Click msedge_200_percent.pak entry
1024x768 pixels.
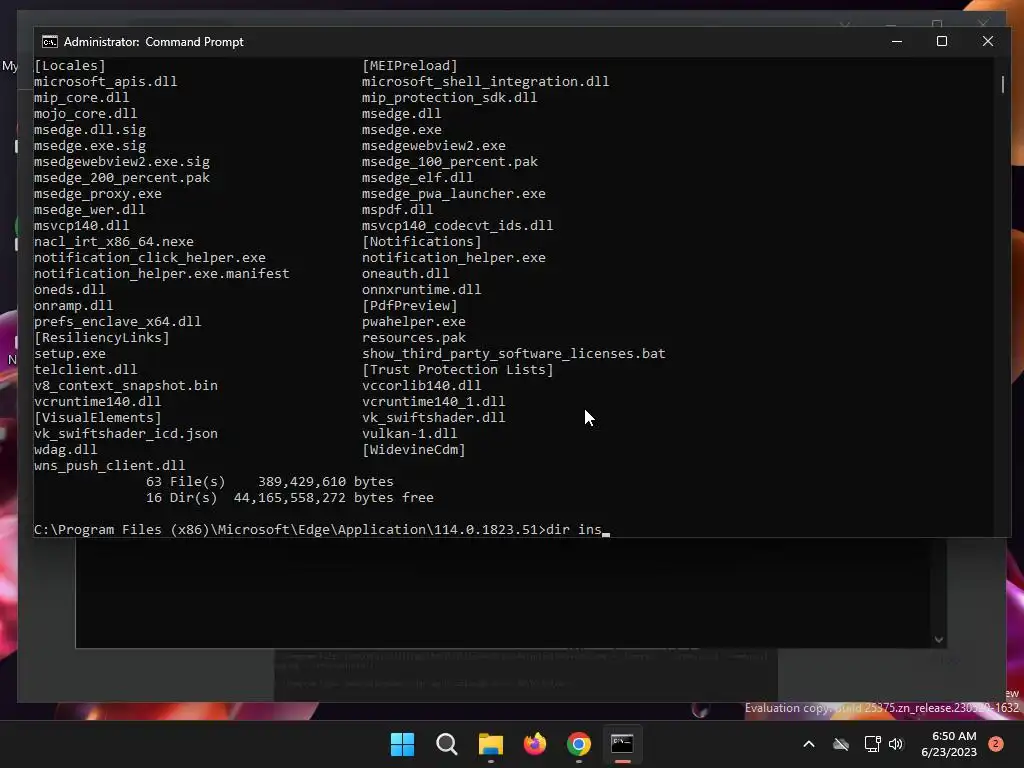[122, 178]
